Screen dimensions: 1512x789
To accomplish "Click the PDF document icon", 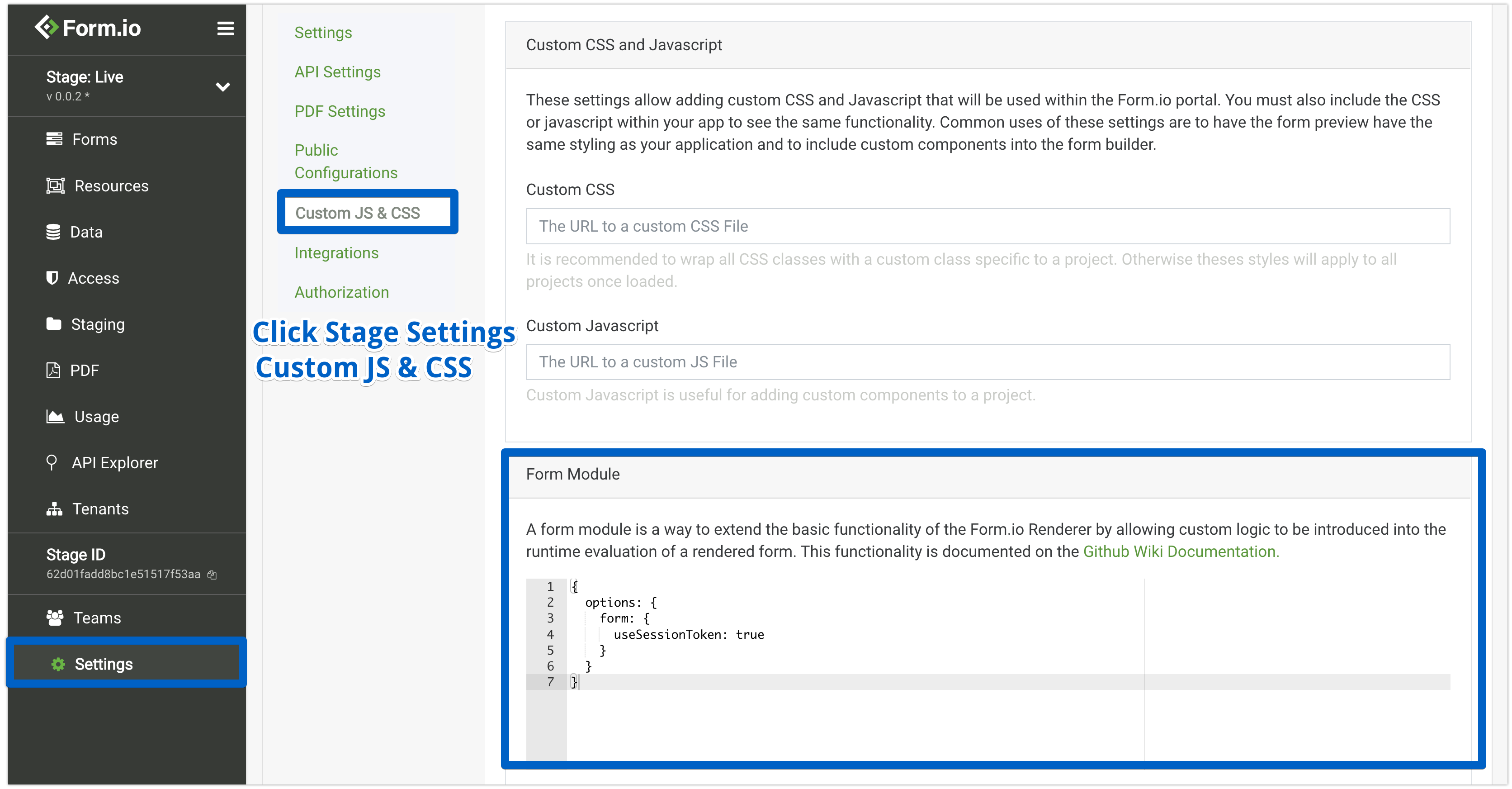I will click(53, 370).
